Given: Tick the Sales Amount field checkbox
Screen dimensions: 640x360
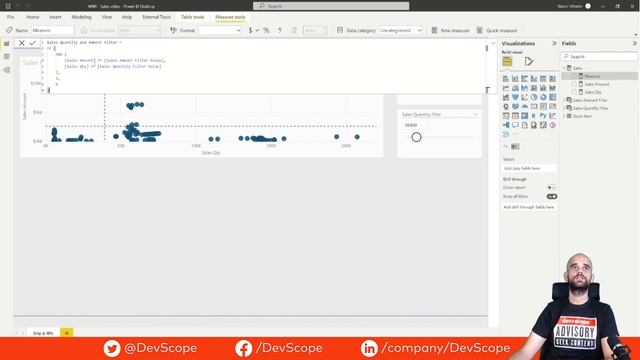Looking at the screenshot, I should coord(574,84).
